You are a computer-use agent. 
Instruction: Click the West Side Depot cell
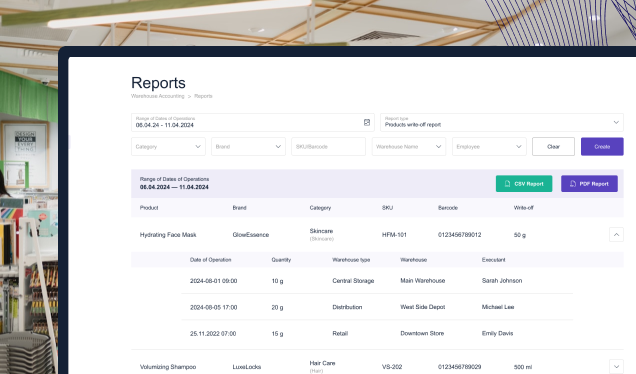423,307
